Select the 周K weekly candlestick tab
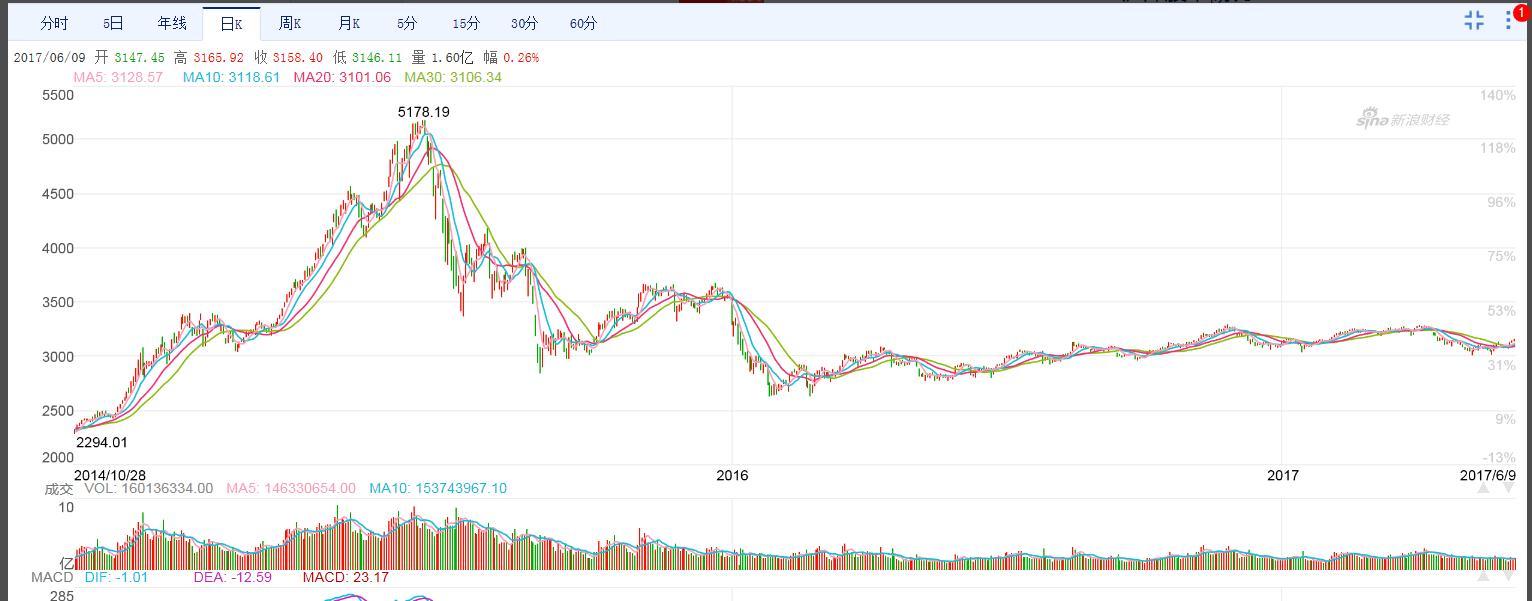 coord(290,23)
